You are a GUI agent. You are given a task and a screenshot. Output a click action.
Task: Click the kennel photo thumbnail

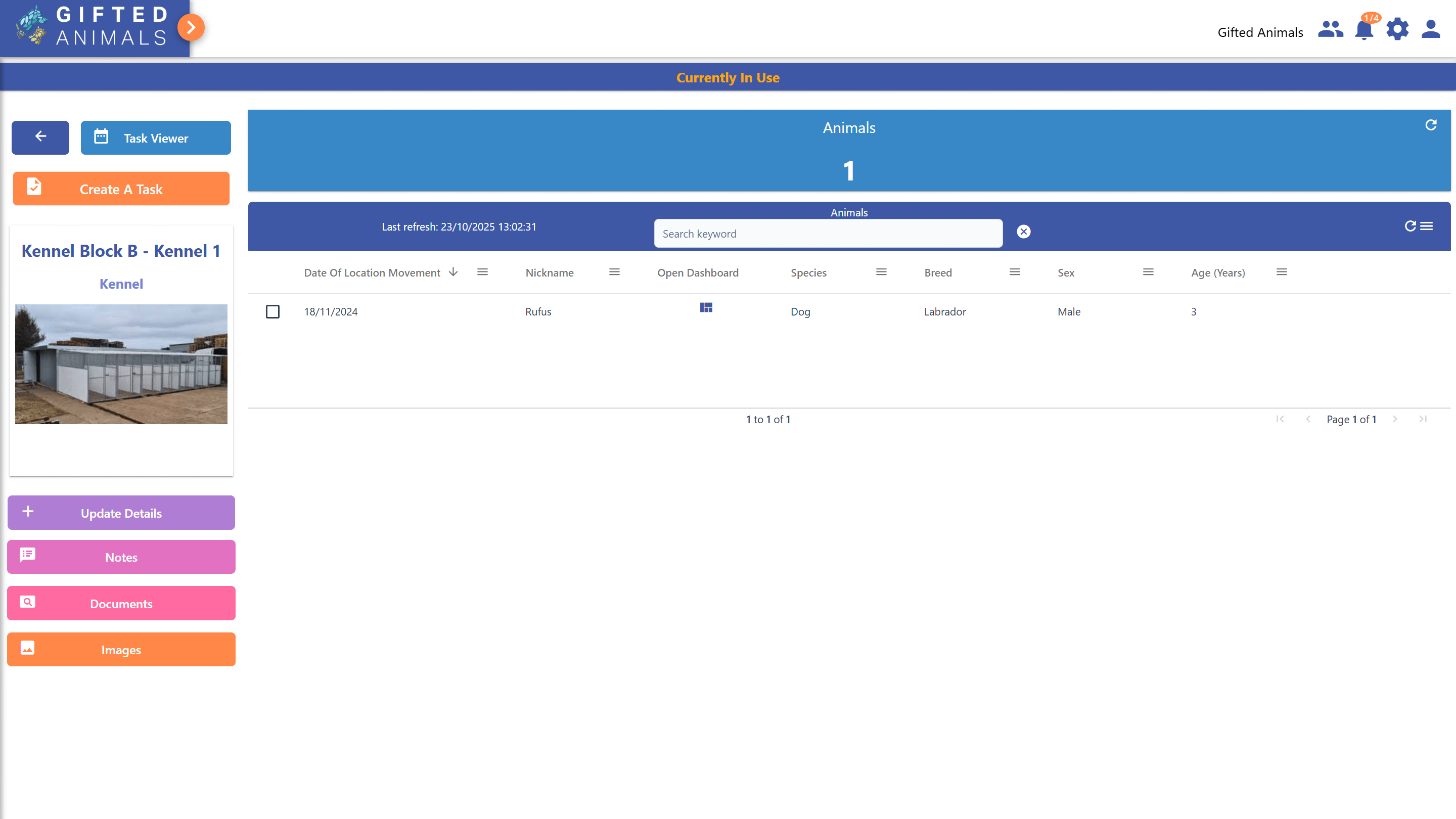tap(121, 365)
